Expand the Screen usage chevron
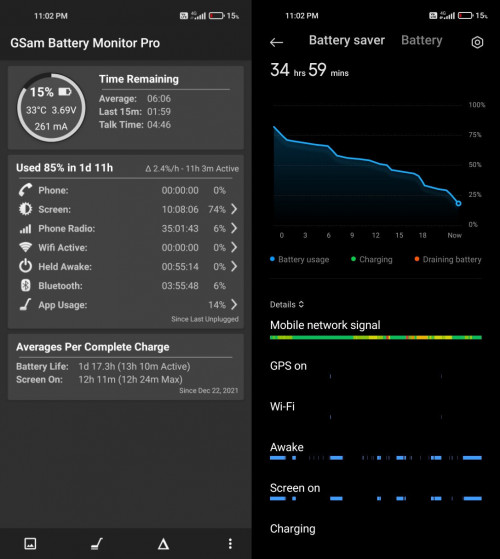Screen dimensions: 500x559 pos(234,209)
